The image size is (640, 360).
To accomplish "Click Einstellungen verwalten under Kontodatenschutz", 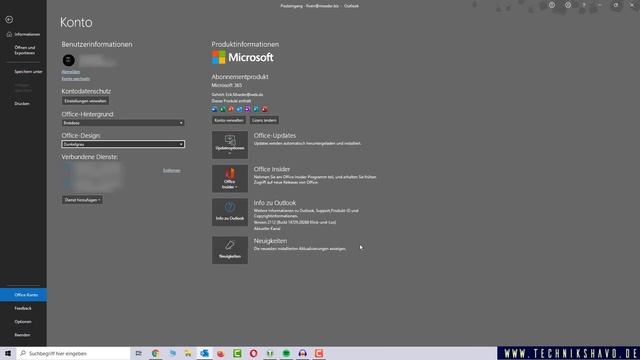I will [85, 101].
